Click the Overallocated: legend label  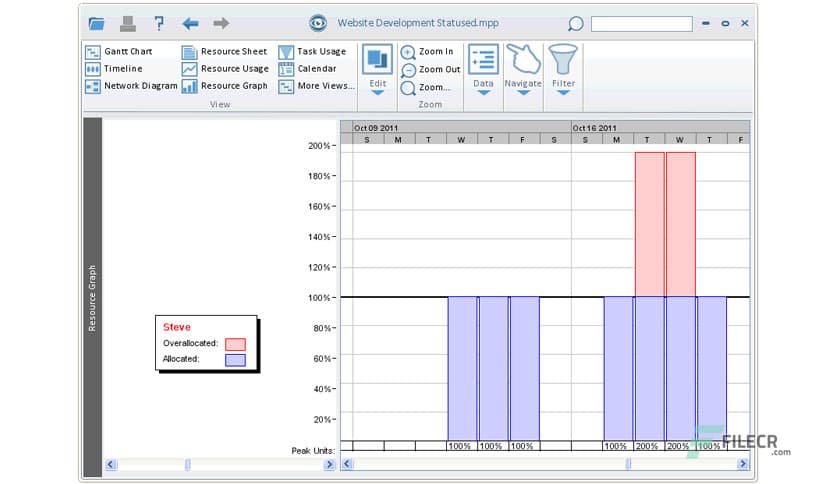click(190, 343)
